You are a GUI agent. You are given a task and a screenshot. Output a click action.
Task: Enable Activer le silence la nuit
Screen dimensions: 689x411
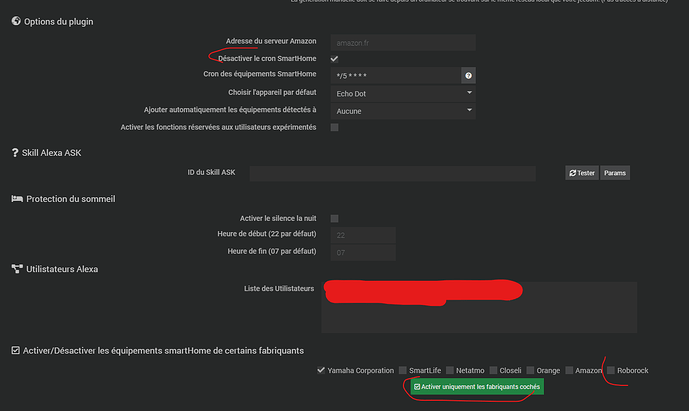point(334,218)
